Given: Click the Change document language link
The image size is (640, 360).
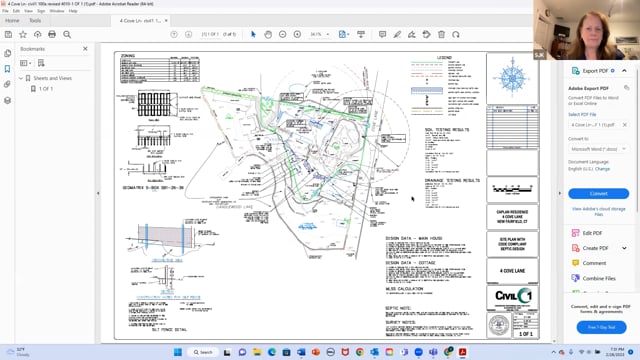Looking at the screenshot, I should point(602,169).
